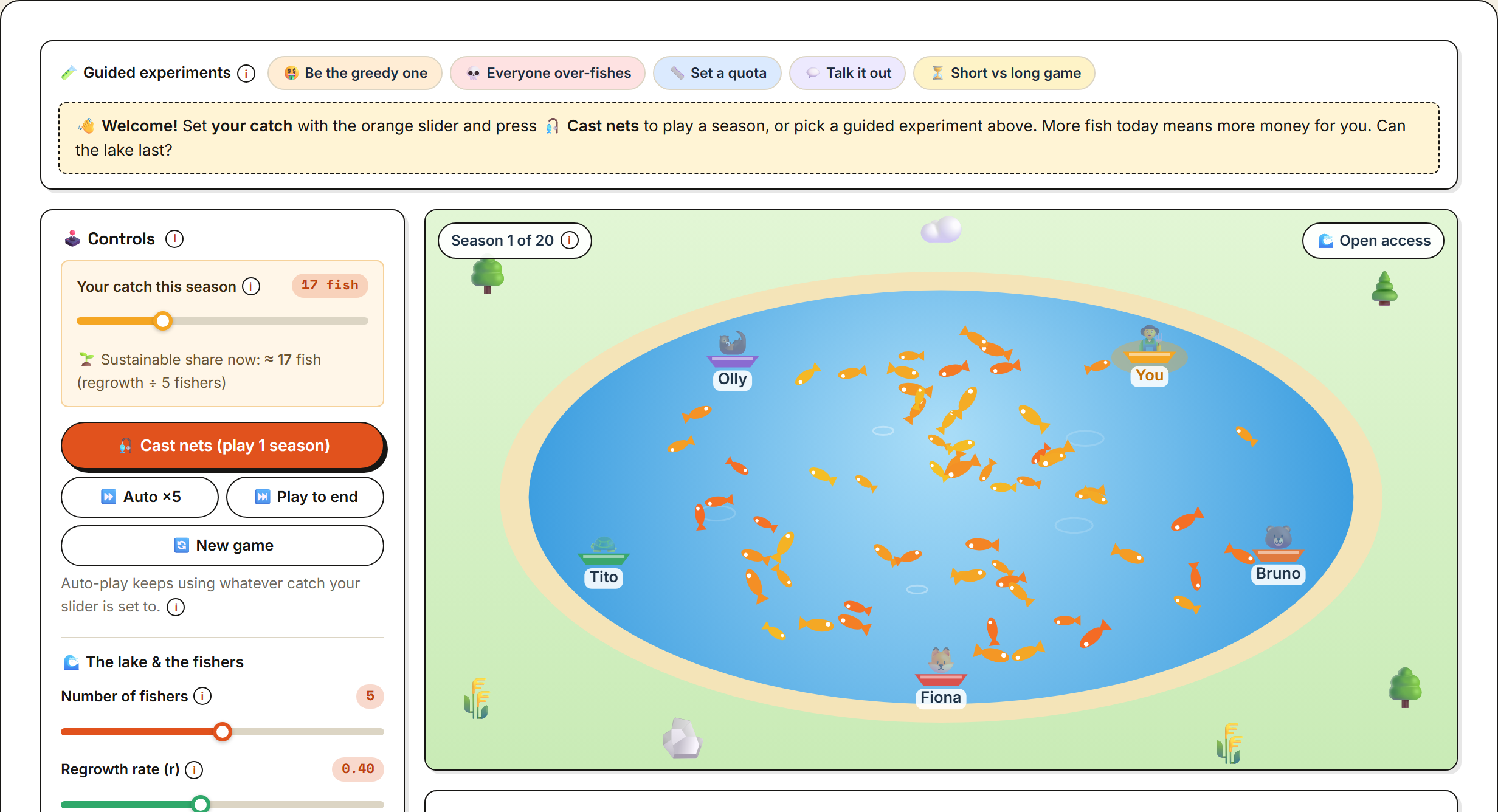Adjust the Number of fishers slider handle
Screen dimensions: 1498x812
click(223, 732)
